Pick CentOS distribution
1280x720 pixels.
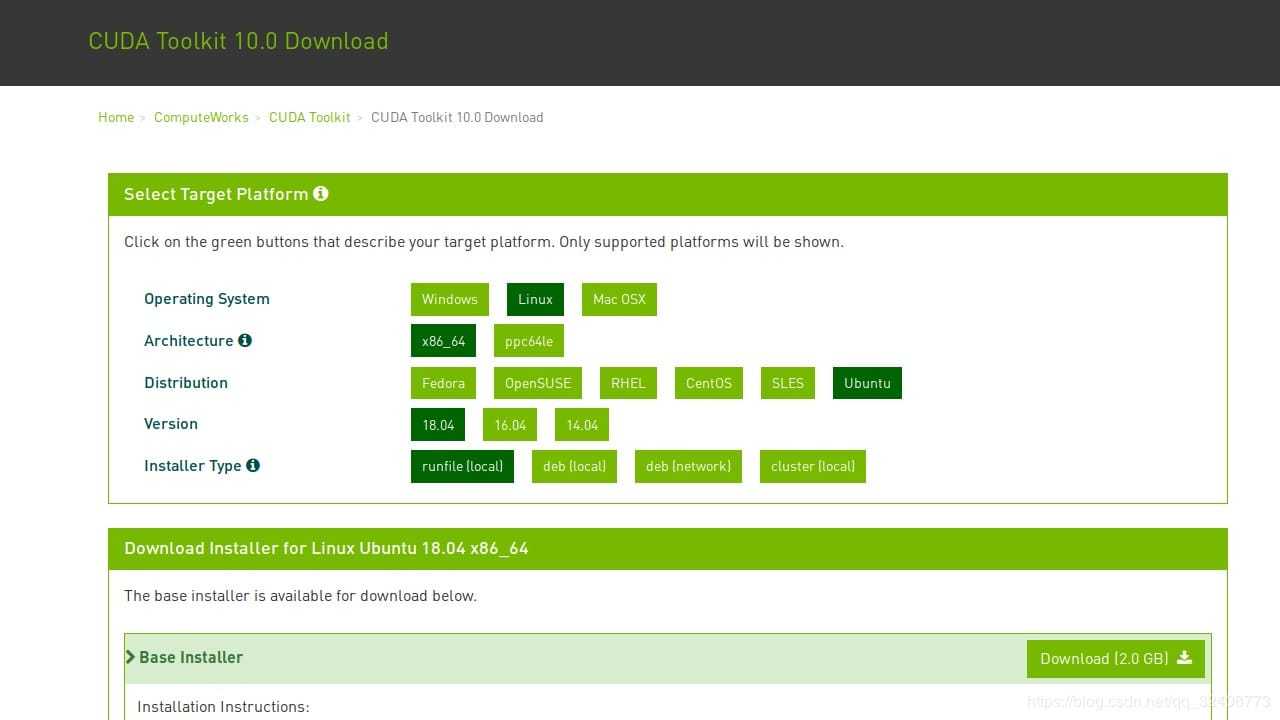(x=709, y=383)
